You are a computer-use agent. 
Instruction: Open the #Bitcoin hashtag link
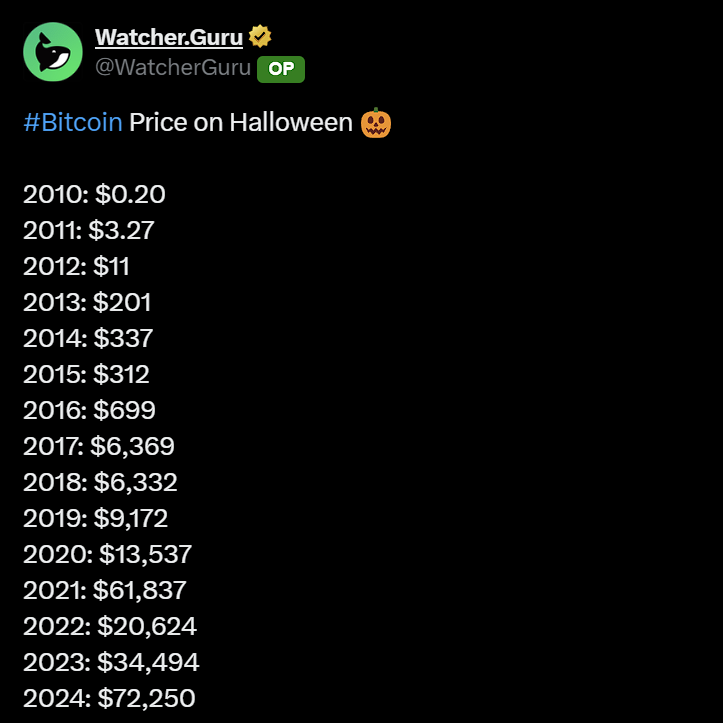[73, 124]
